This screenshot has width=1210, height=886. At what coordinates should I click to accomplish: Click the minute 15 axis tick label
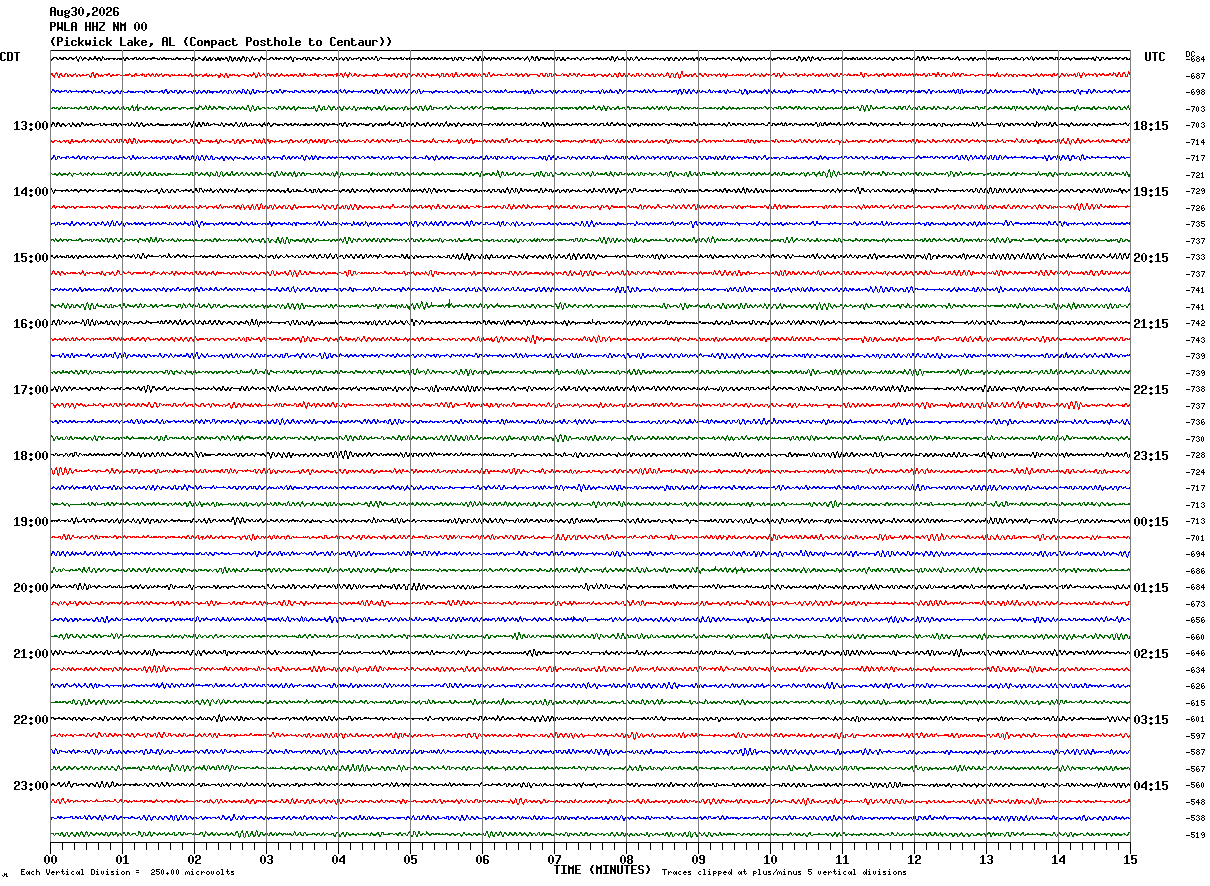[x=1130, y=859]
